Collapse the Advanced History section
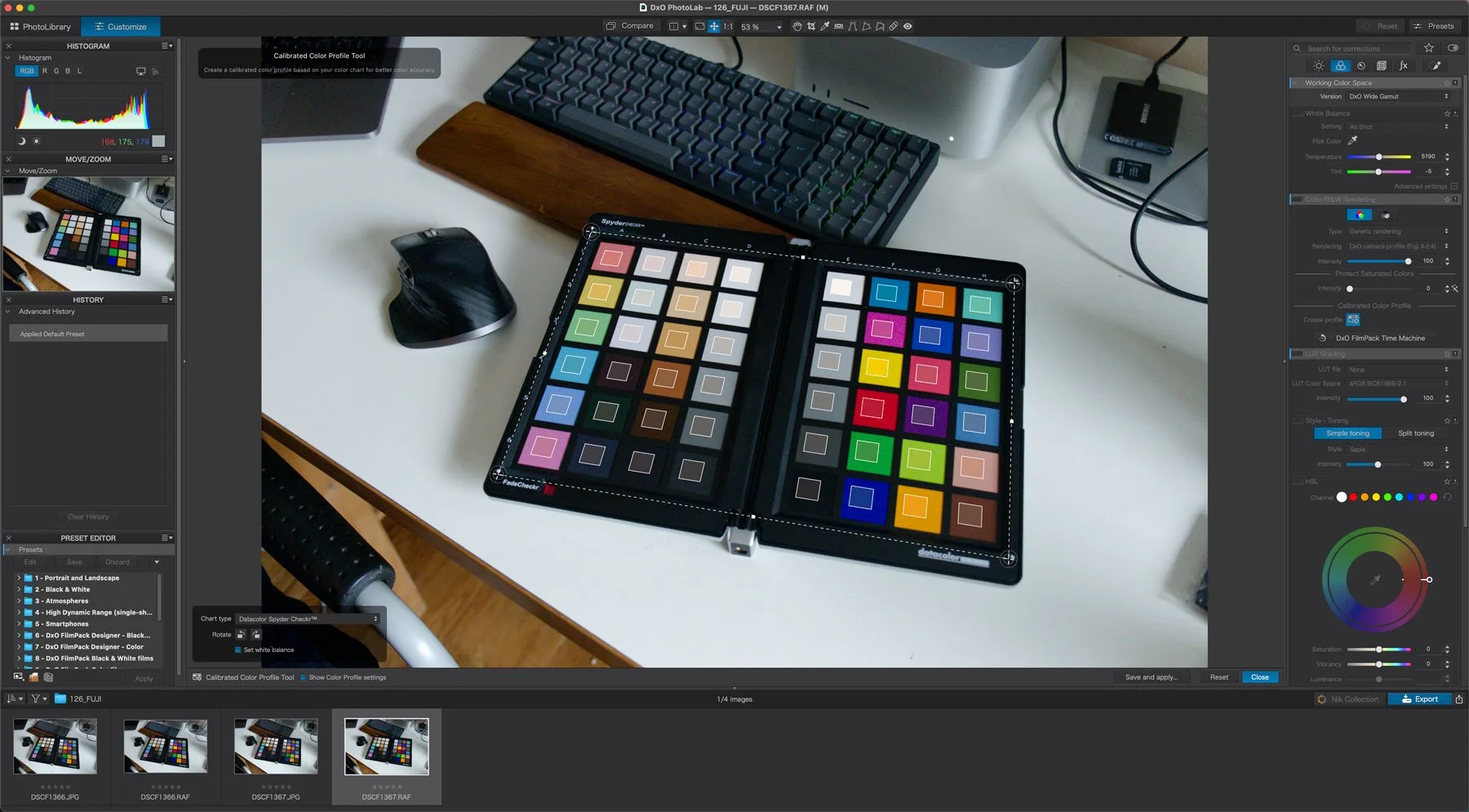 tap(8, 312)
